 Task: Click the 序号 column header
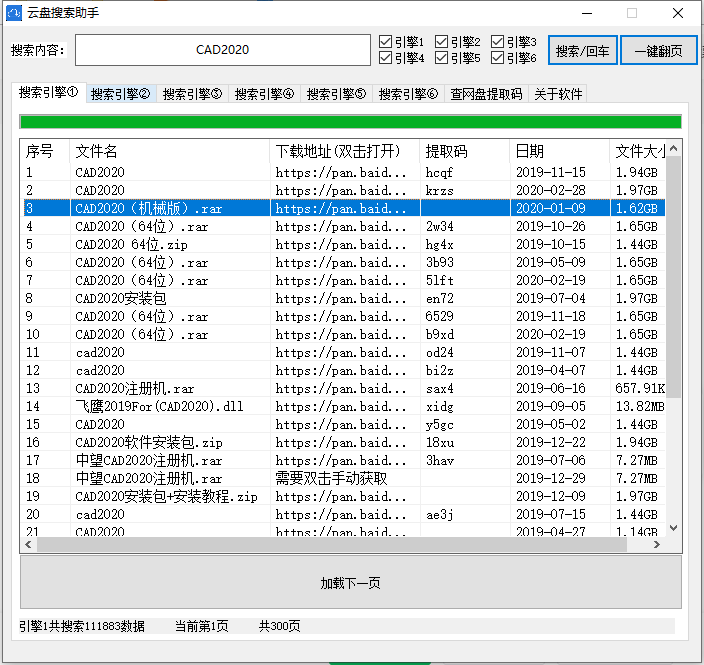[x=45, y=151]
